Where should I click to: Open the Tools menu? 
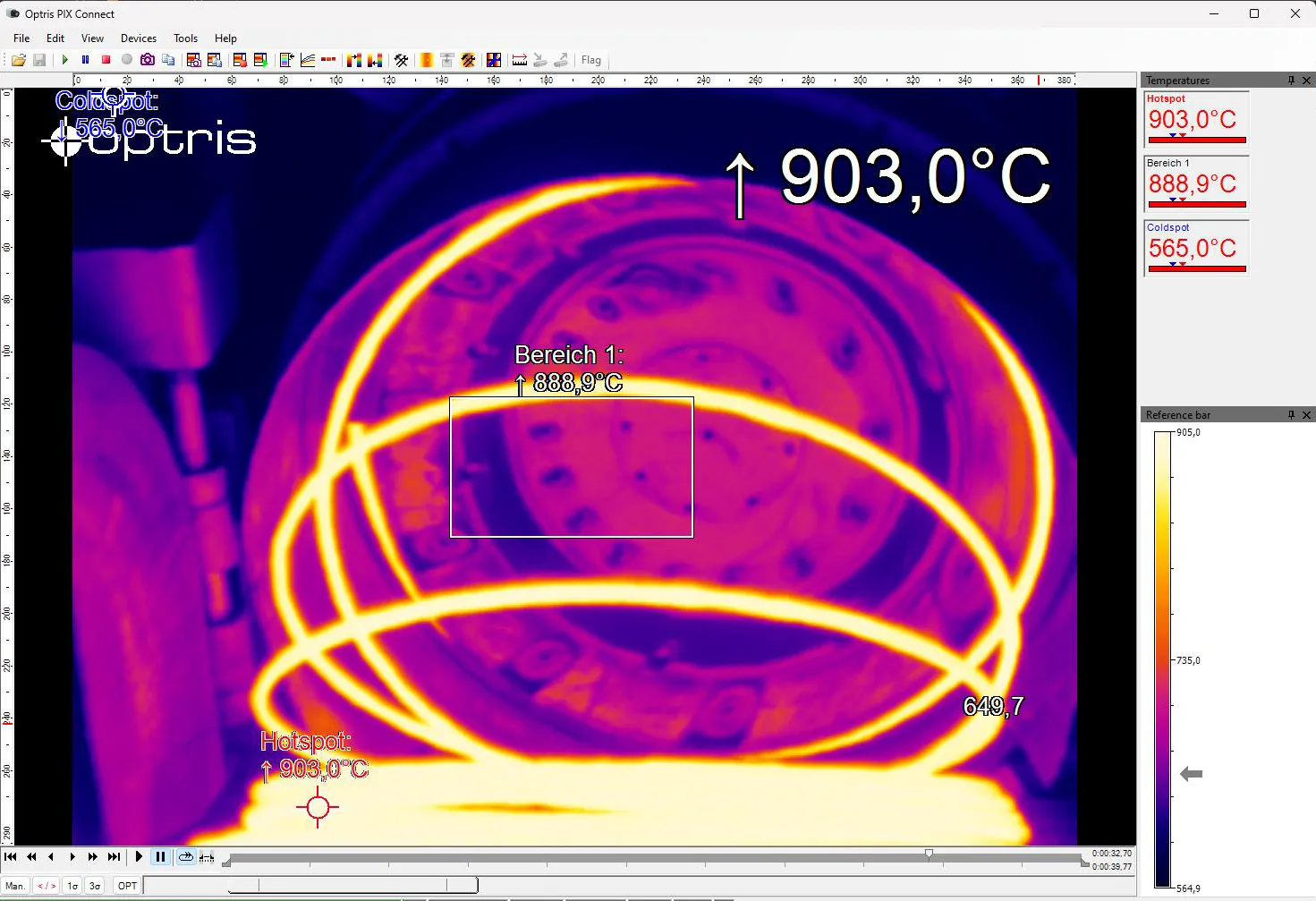(185, 38)
